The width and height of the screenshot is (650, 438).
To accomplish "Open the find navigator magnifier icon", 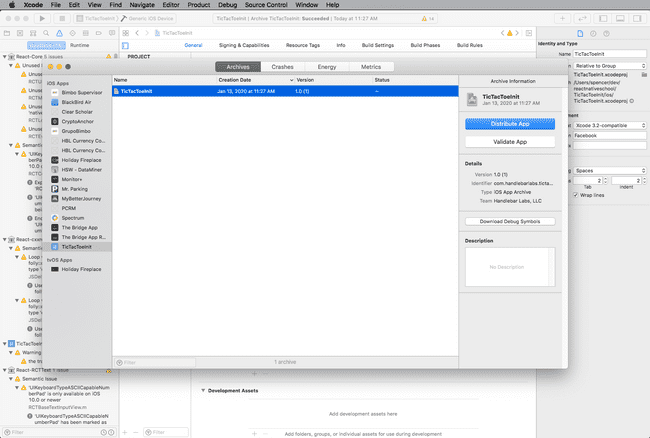I will 46,33.
